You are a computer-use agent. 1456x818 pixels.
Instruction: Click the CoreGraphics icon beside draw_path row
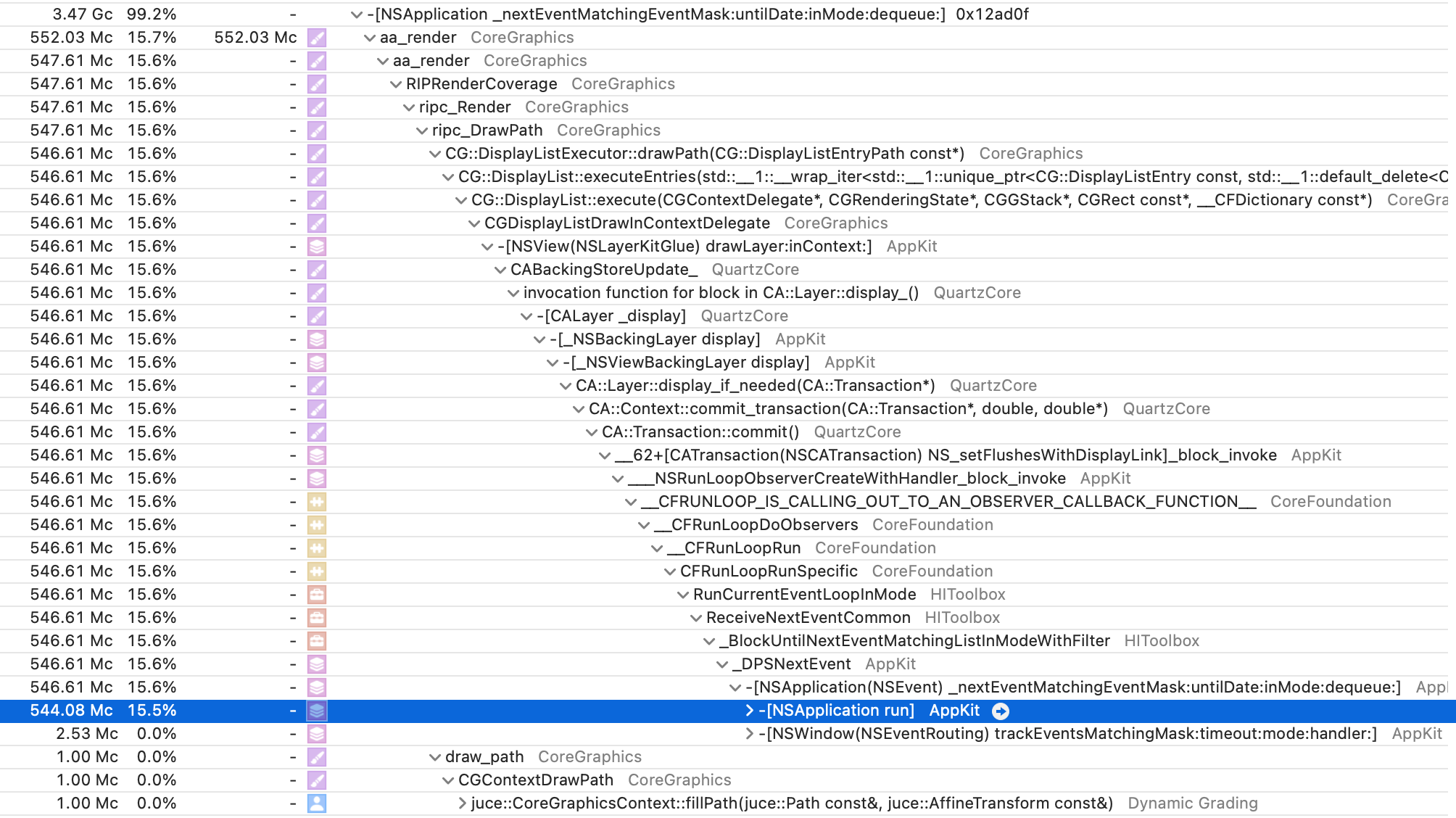[317, 757]
